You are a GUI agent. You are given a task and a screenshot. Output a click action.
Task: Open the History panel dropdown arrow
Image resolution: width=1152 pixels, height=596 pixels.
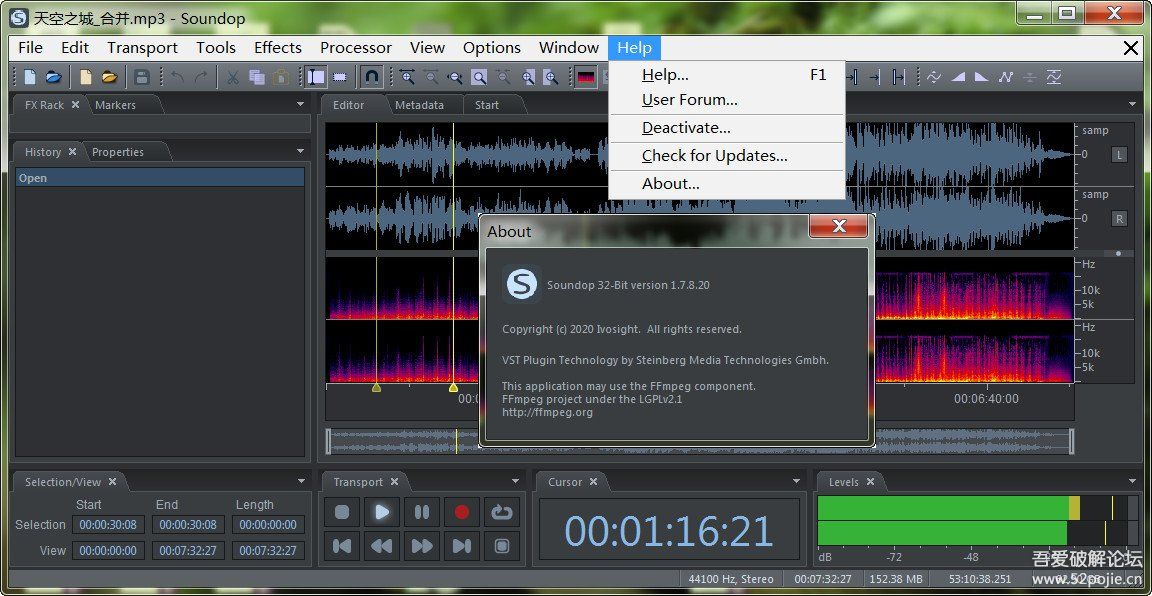pos(300,151)
